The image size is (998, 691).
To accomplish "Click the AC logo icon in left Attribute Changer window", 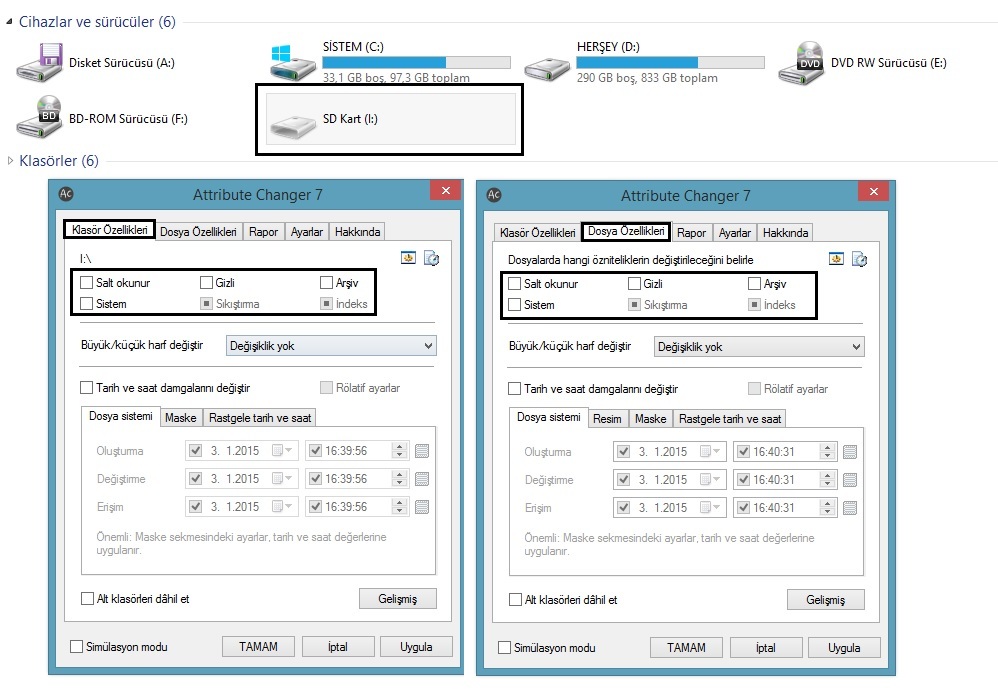I will point(66,194).
